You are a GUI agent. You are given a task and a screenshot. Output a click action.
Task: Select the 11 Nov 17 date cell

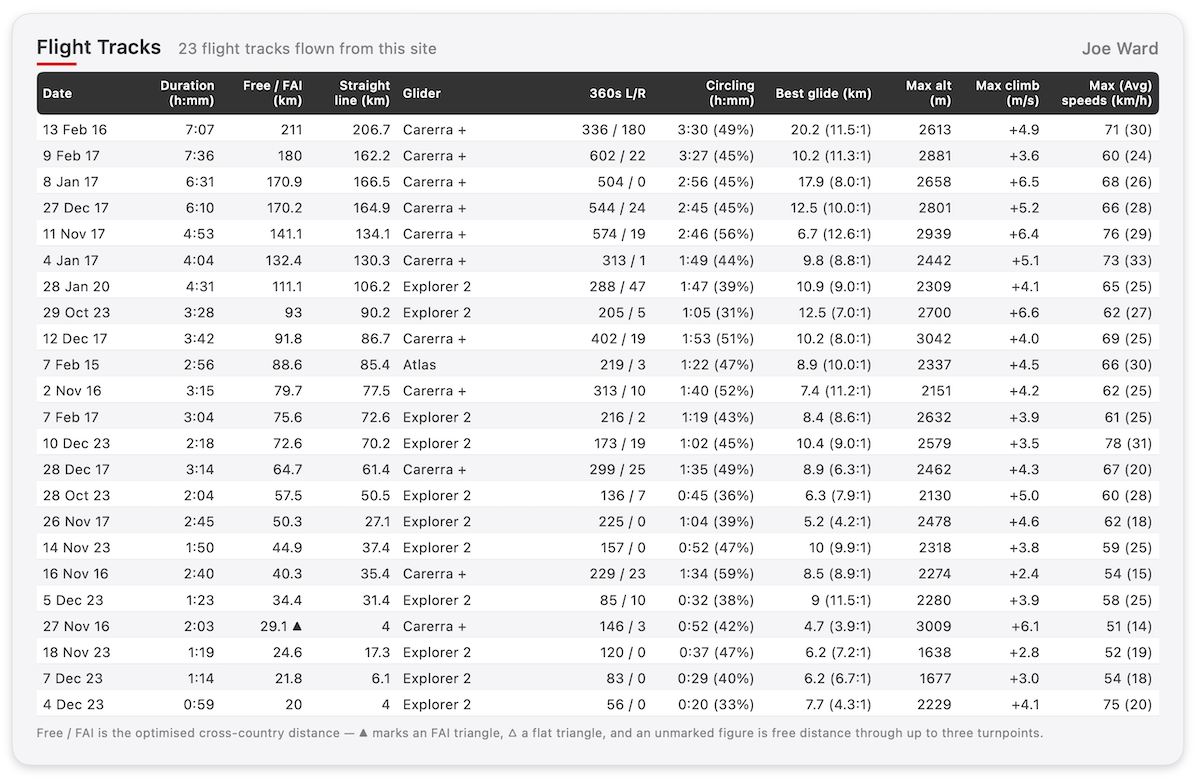pyautogui.click(x=76, y=233)
